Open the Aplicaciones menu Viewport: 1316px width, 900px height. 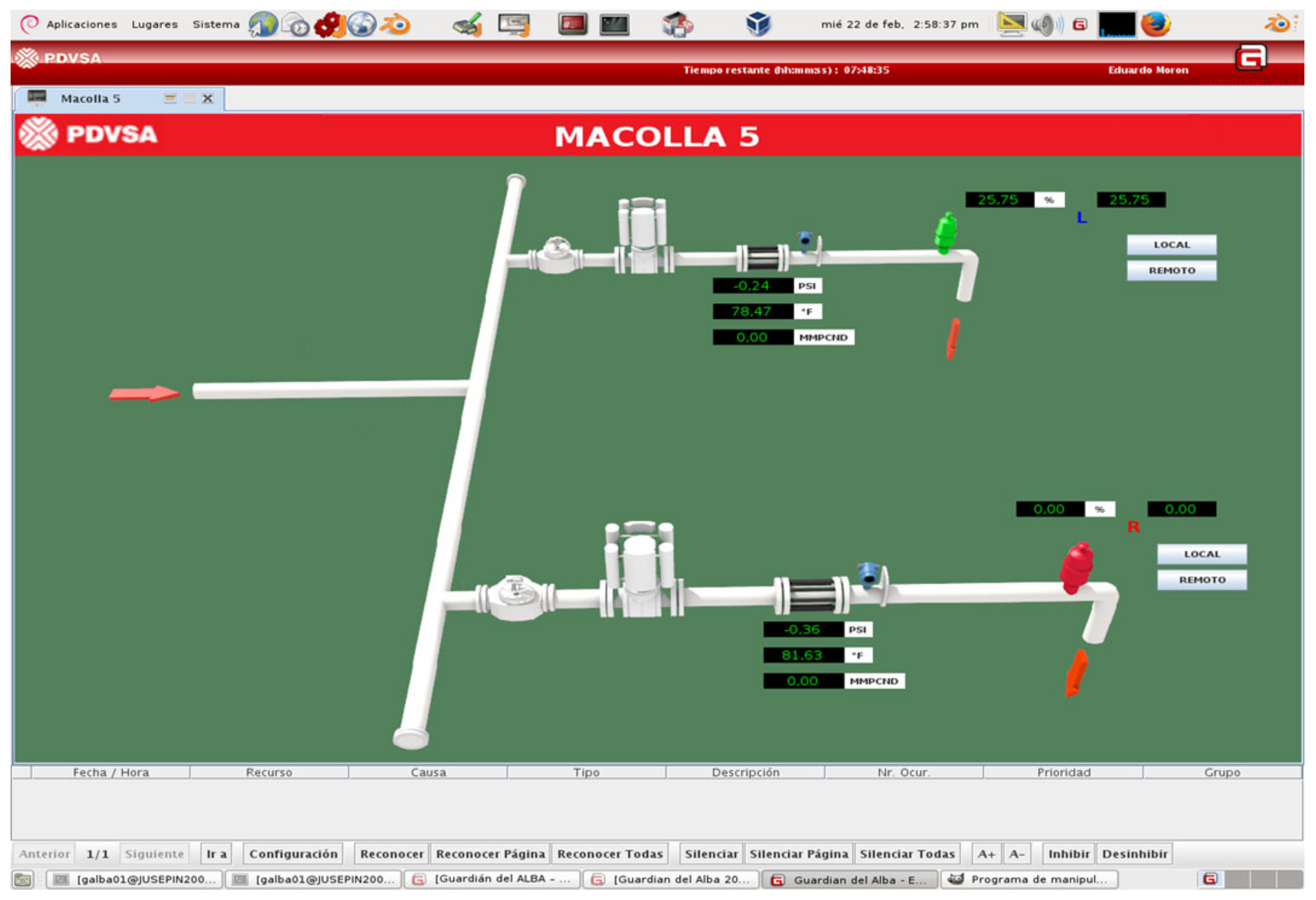coord(81,24)
